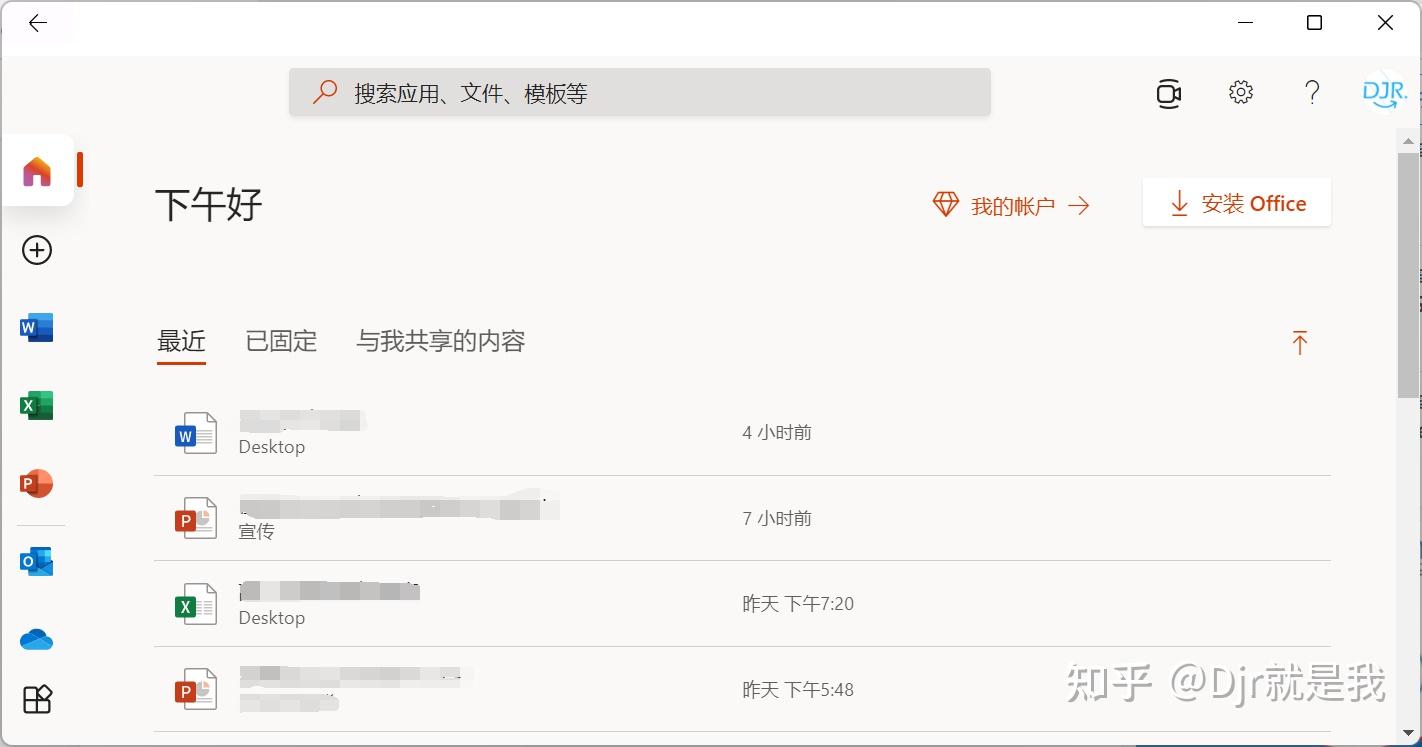Click the vertical scrollbar thumb
1422x747 pixels.
point(1409,275)
